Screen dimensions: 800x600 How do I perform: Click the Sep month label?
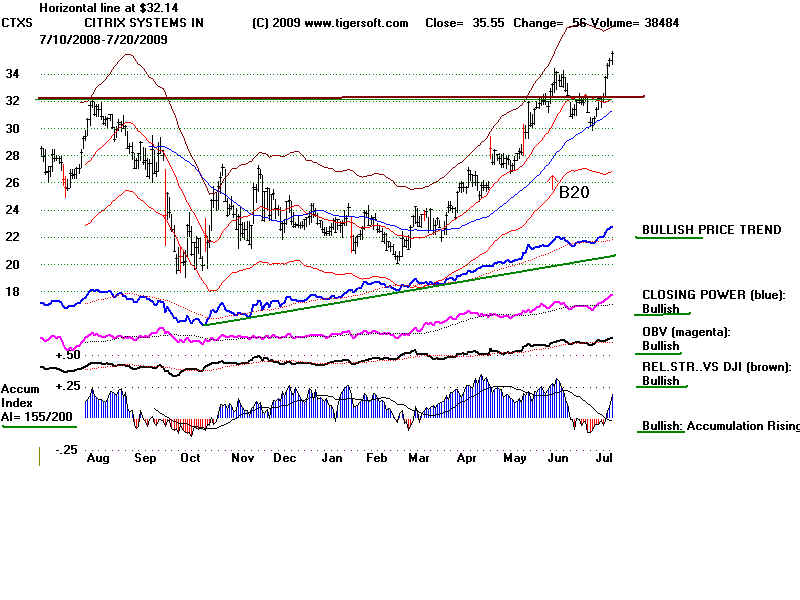tap(145, 458)
